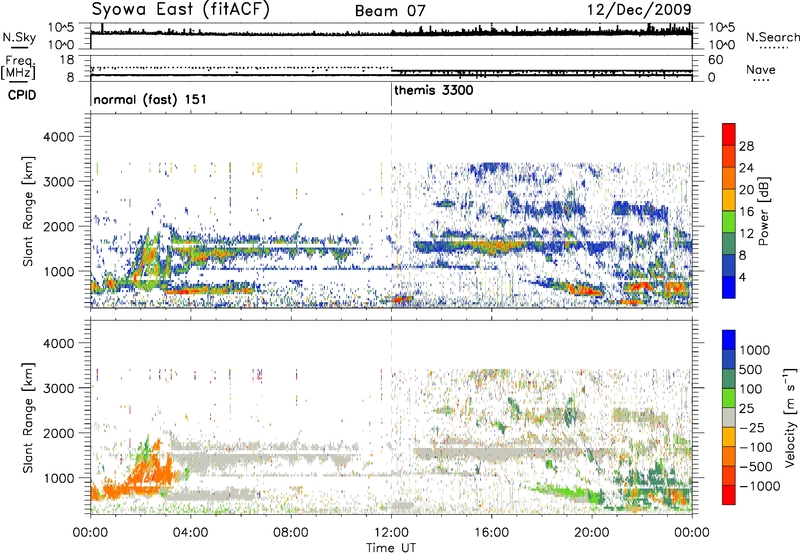Click velocity colorbar value '-1000'
Screen dimensions: 800x554
pos(760,486)
